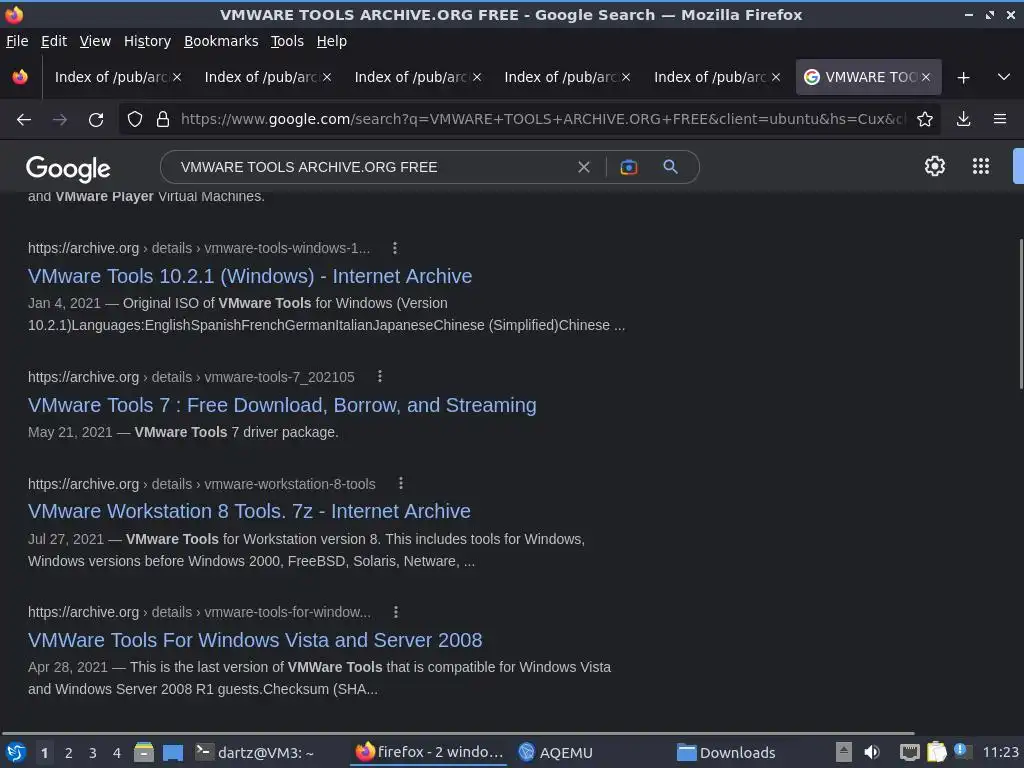This screenshot has width=1024, height=768.
Task: Submit search with magnifier icon
Action: tap(670, 167)
